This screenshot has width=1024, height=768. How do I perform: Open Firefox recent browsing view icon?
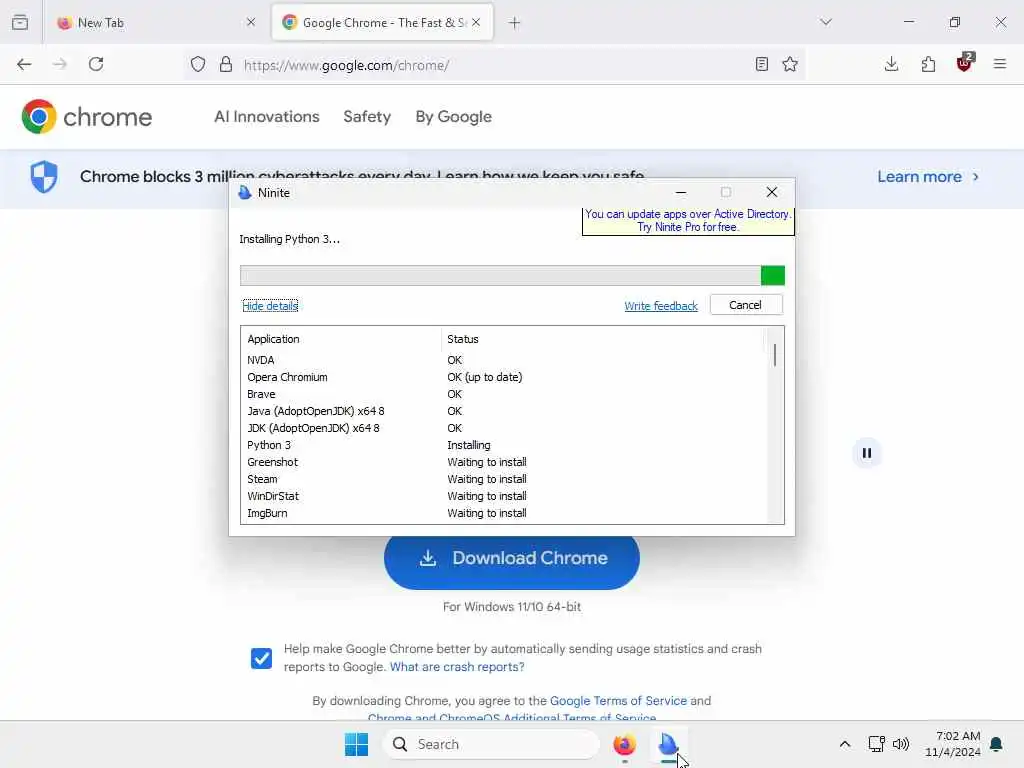[x=20, y=22]
